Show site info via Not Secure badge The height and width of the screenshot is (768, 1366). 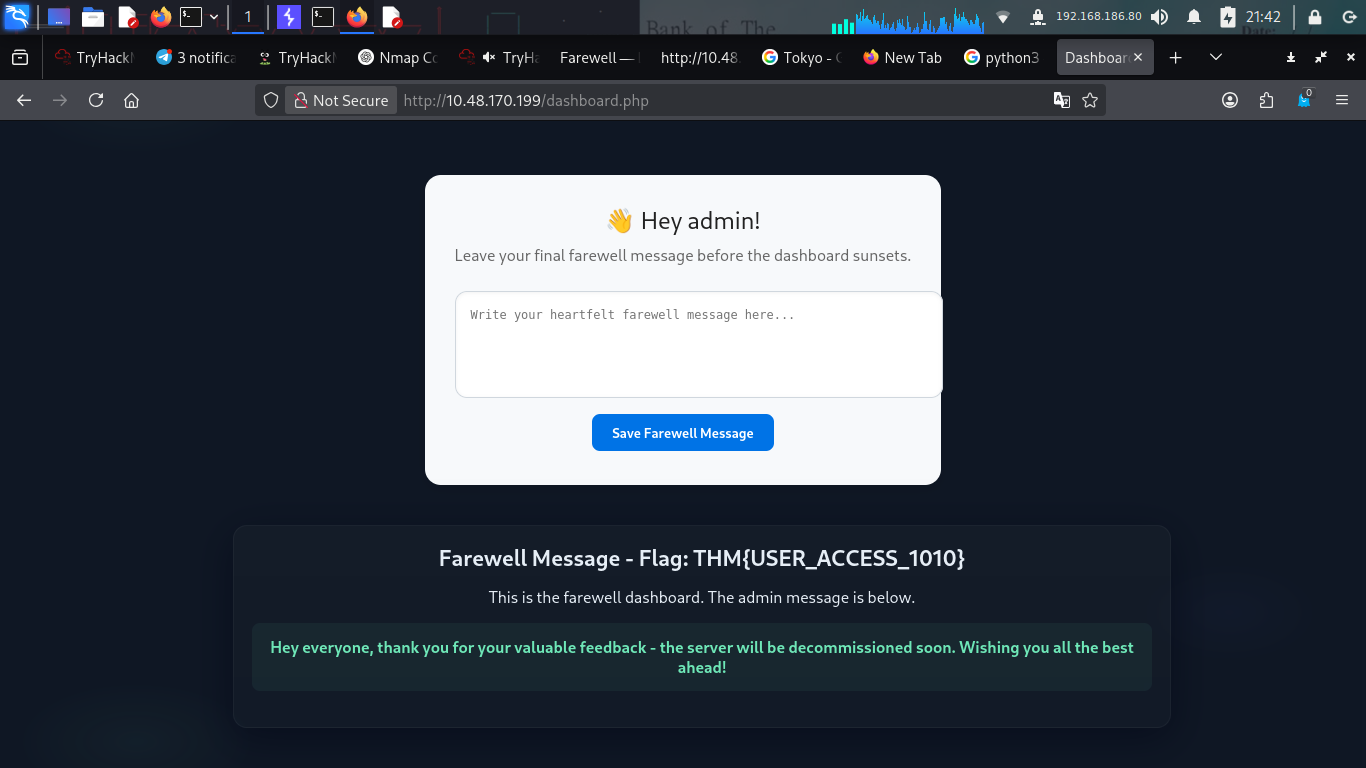point(339,100)
